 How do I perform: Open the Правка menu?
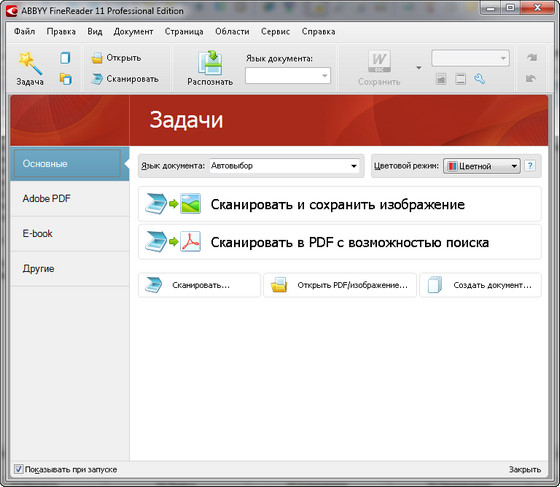61,31
